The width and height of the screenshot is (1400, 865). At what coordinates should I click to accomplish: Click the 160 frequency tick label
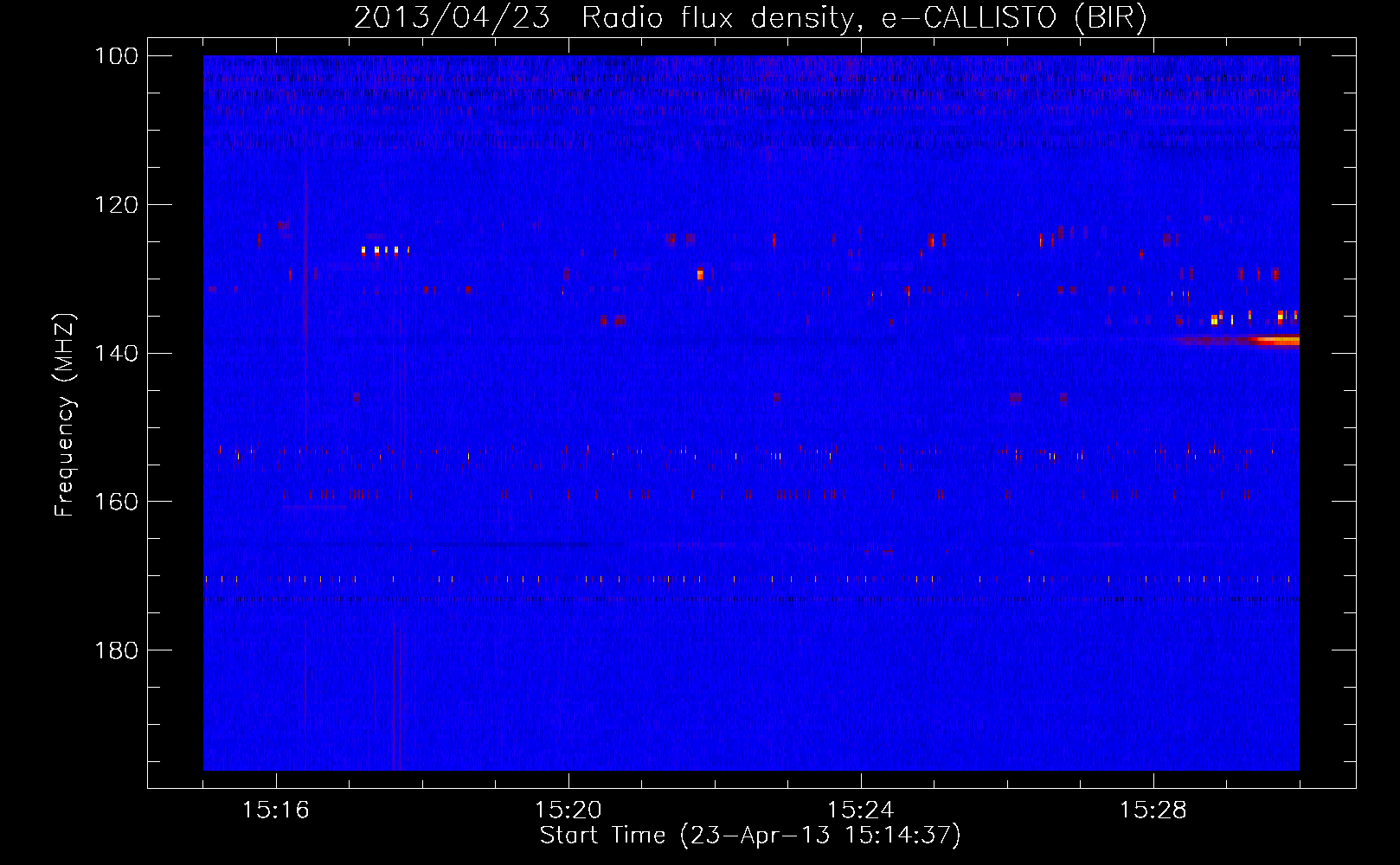[117, 502]
